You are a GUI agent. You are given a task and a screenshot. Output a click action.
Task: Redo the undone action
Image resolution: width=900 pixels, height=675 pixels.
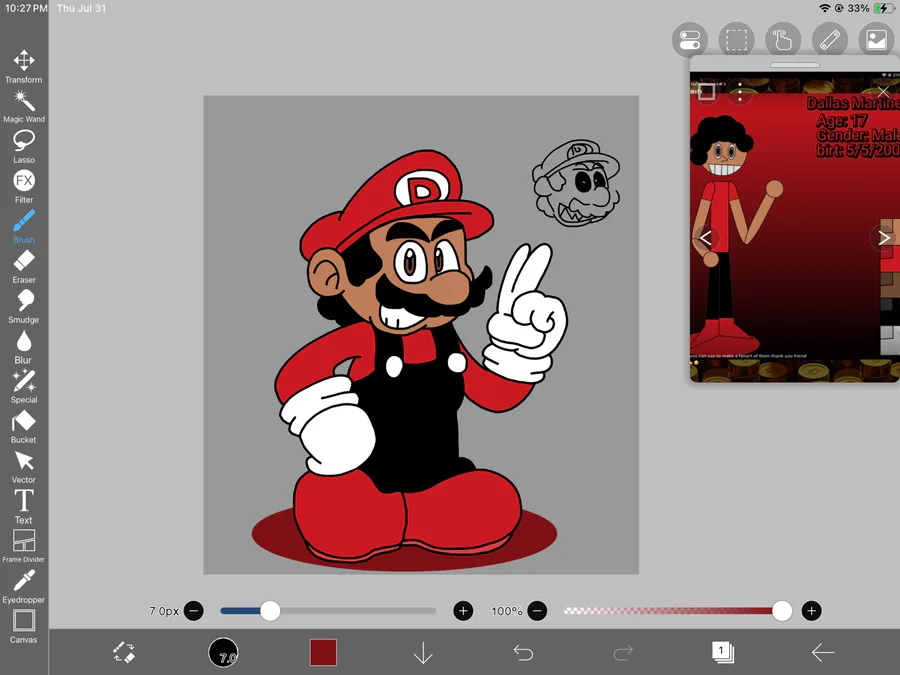coord(623,653)
